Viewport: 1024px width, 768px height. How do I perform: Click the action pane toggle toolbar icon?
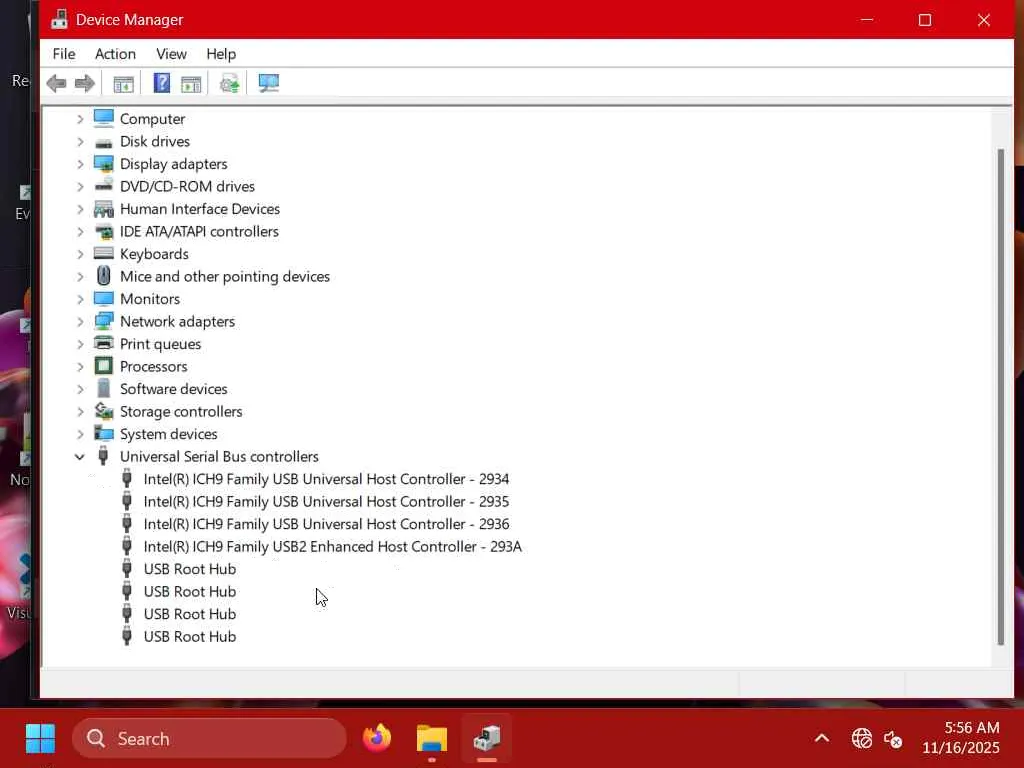[191, 84]
